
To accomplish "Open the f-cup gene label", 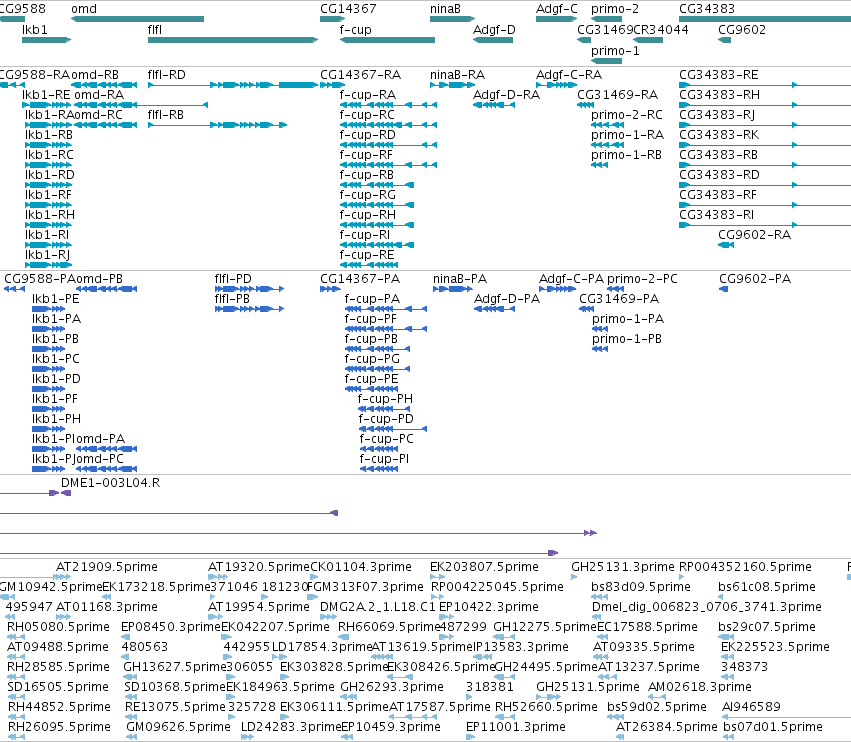I will 355,29.
